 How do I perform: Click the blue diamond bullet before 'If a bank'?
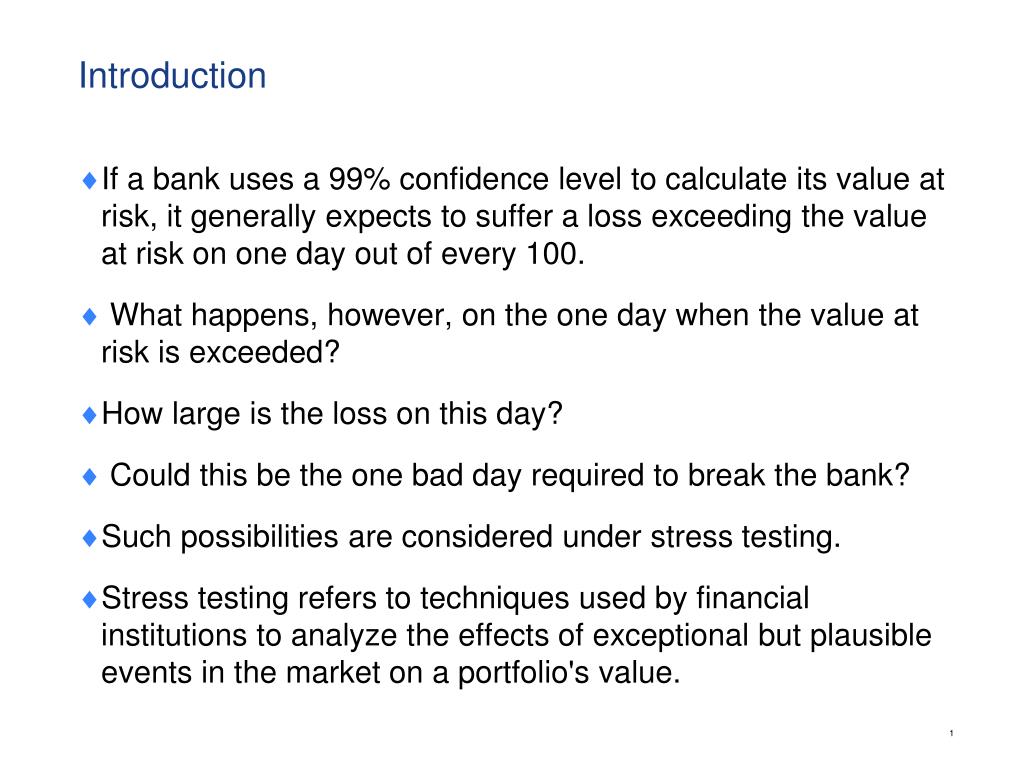coord(90,180)
